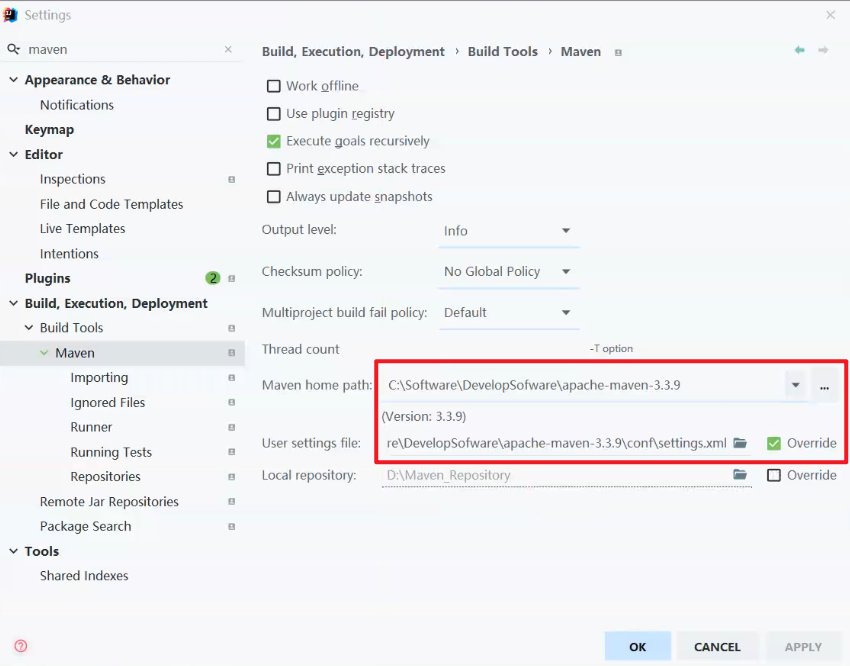Browse for Maven home path via ellipsis

[x=825, y=386]
